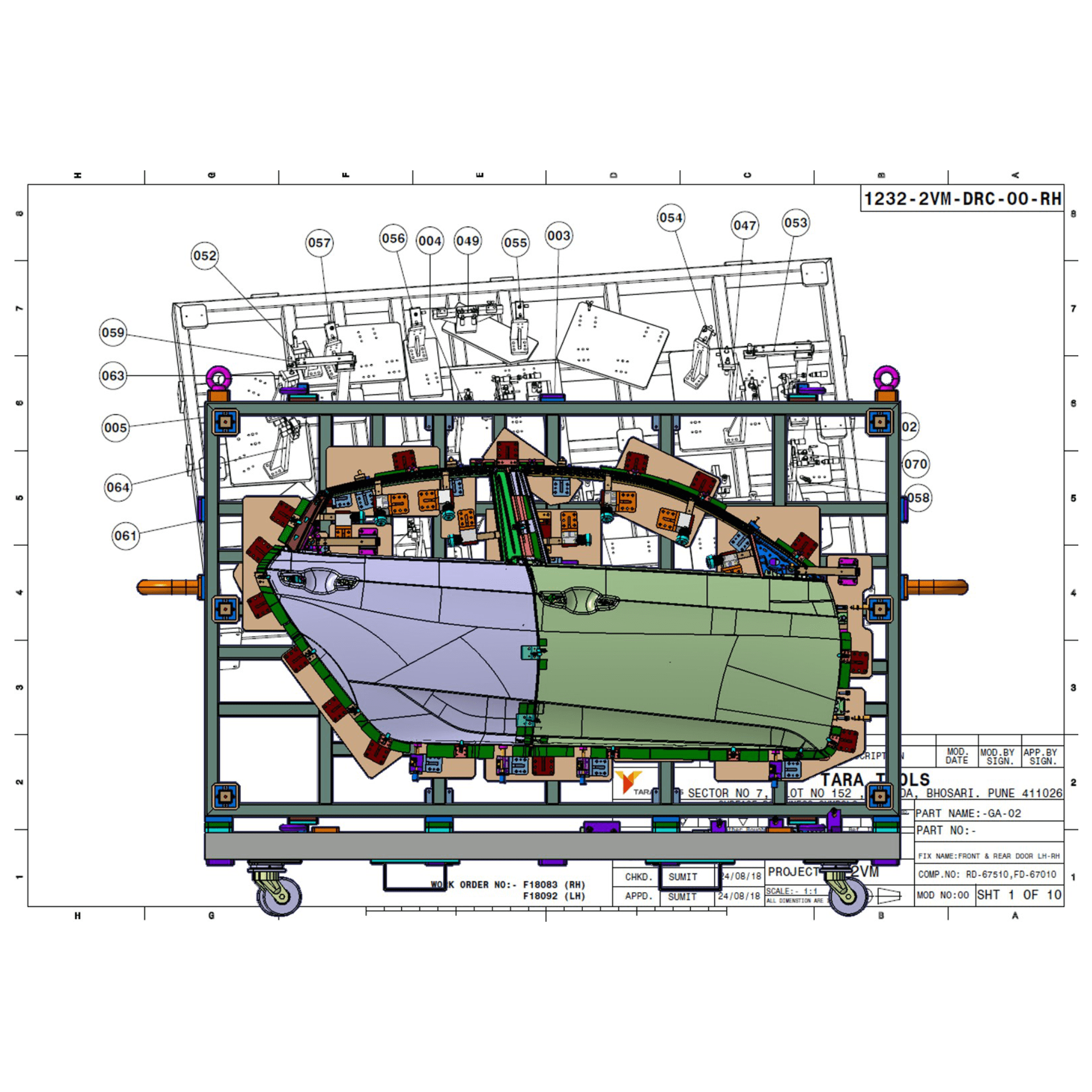Screen dimensions: 1092x1092
Task: Select the MOD.BY SIGN. column header
Action: [999, 757]
